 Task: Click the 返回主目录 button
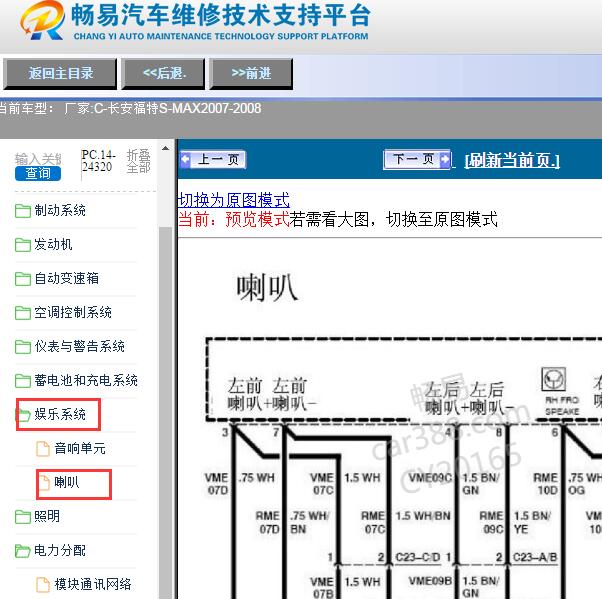(60, 74)
